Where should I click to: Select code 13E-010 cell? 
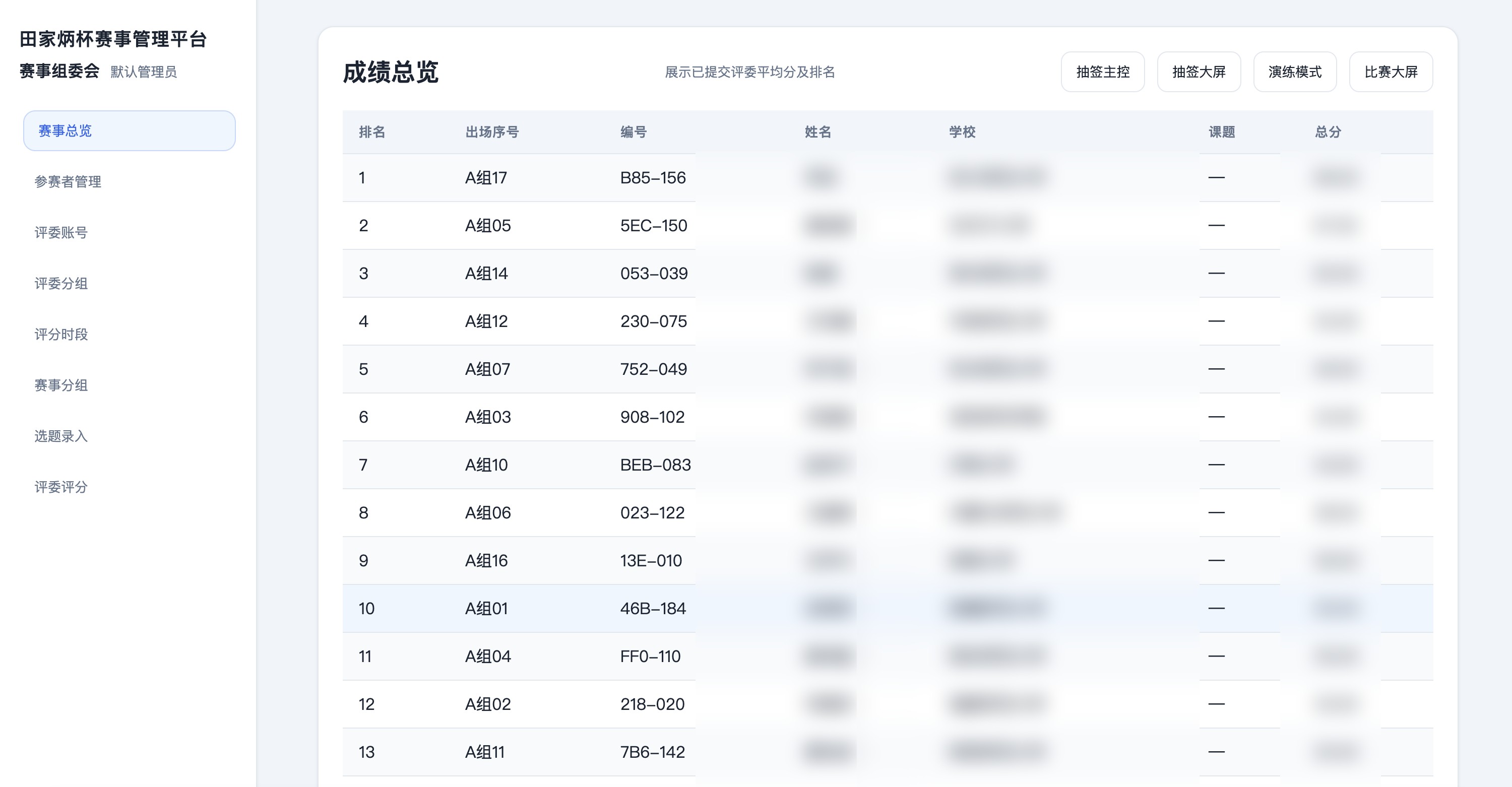coord(651,560)
